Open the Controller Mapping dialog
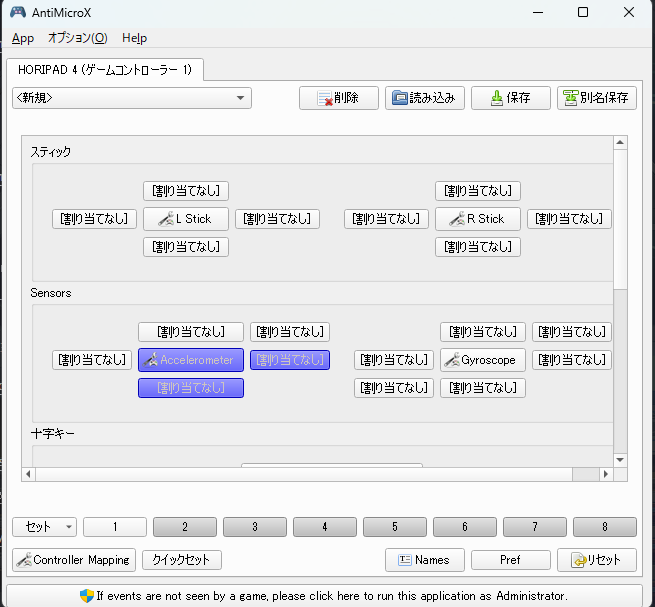Screen dimensions: 655x607 (73, 560)
